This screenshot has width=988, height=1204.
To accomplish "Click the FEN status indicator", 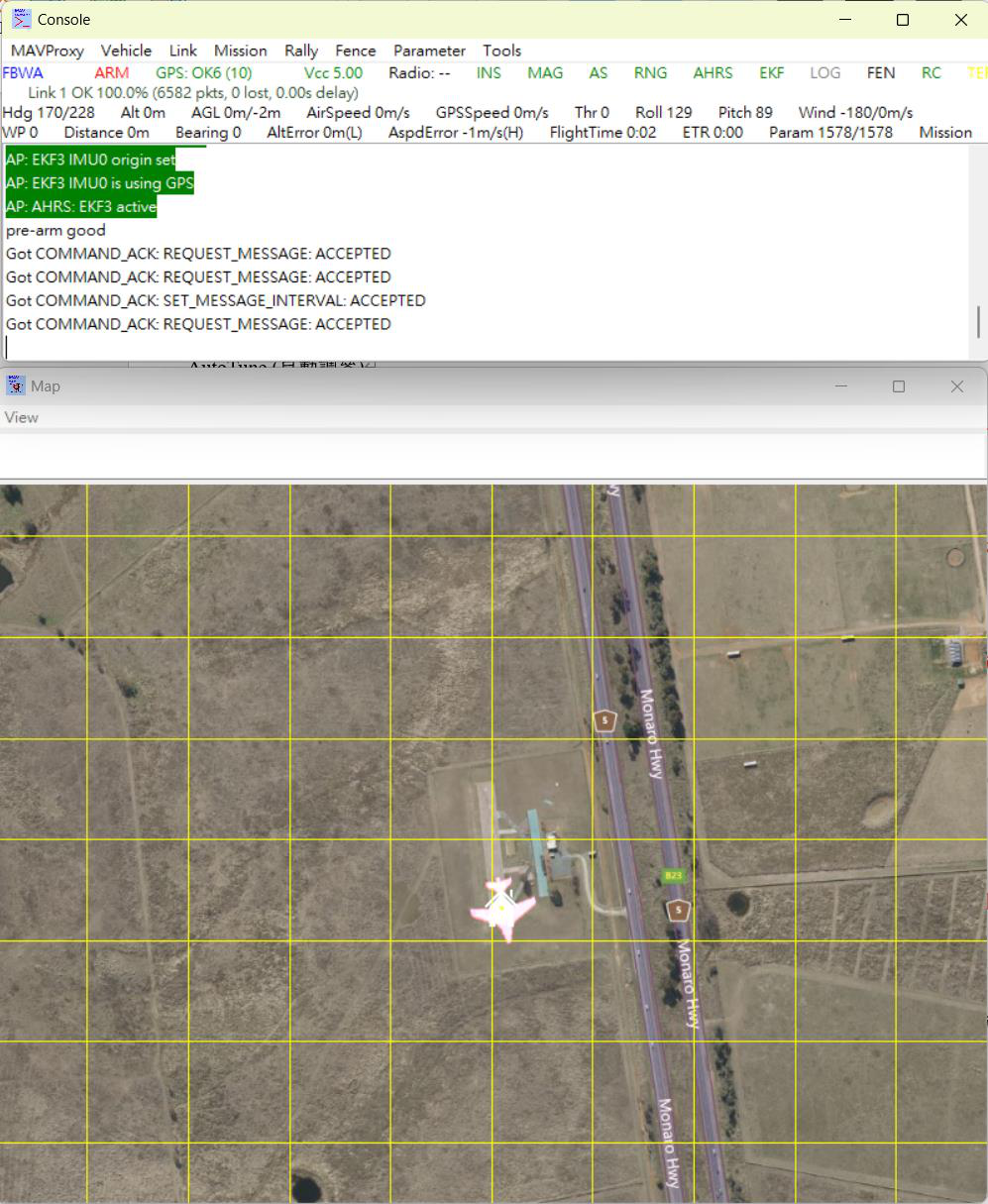I will tap(881, 72).
